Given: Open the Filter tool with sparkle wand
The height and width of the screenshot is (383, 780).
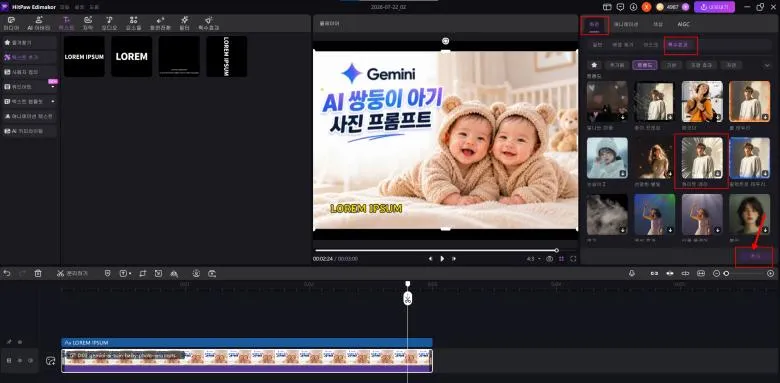Looking at the screenshot, I should coord(185,23).
